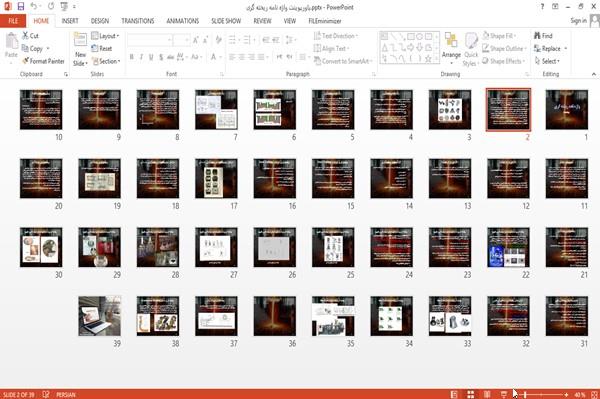The image size is (600, 399).
Task: Click the zoom in plus button
Action: [566, 394]
